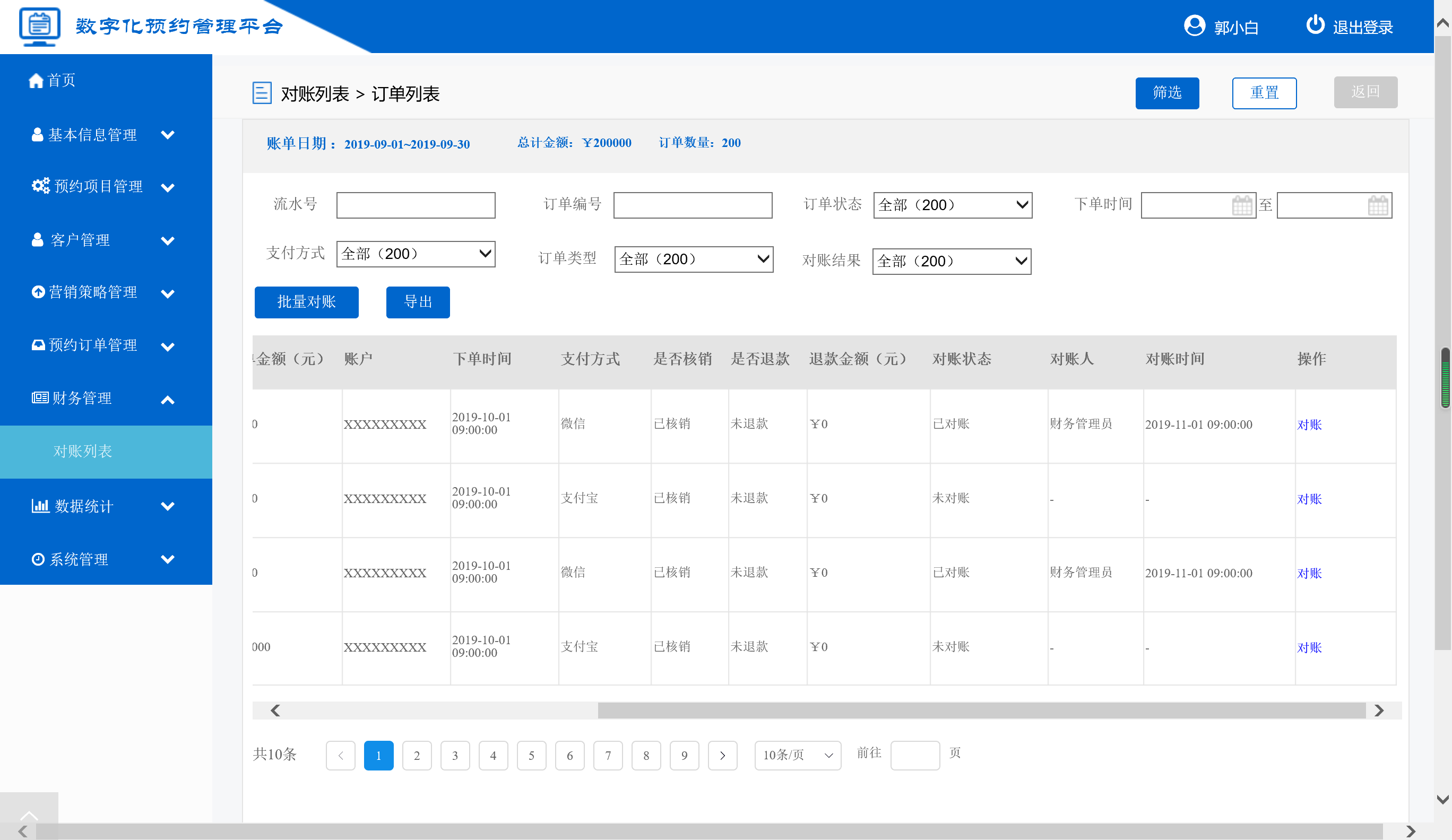This screenshot has width=1452, height=840.
Task: Click the inbox icon for 预约订单管理
Action: tap(38, 345)
